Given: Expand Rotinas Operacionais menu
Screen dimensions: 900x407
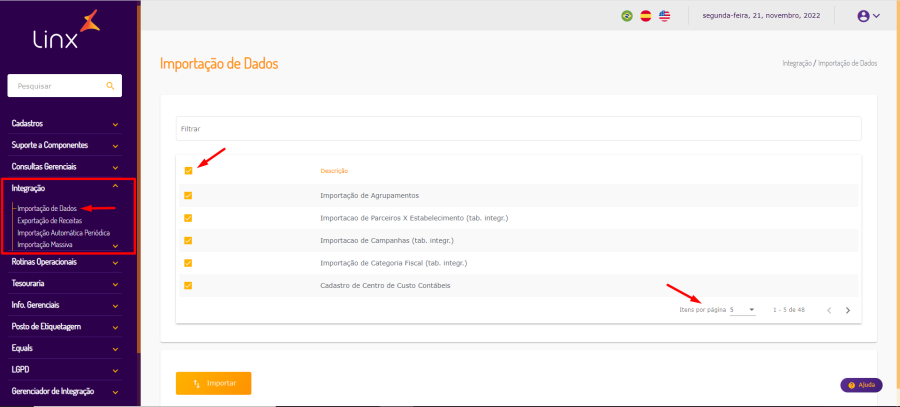Looking at the screenshot, I should [65, 262].
